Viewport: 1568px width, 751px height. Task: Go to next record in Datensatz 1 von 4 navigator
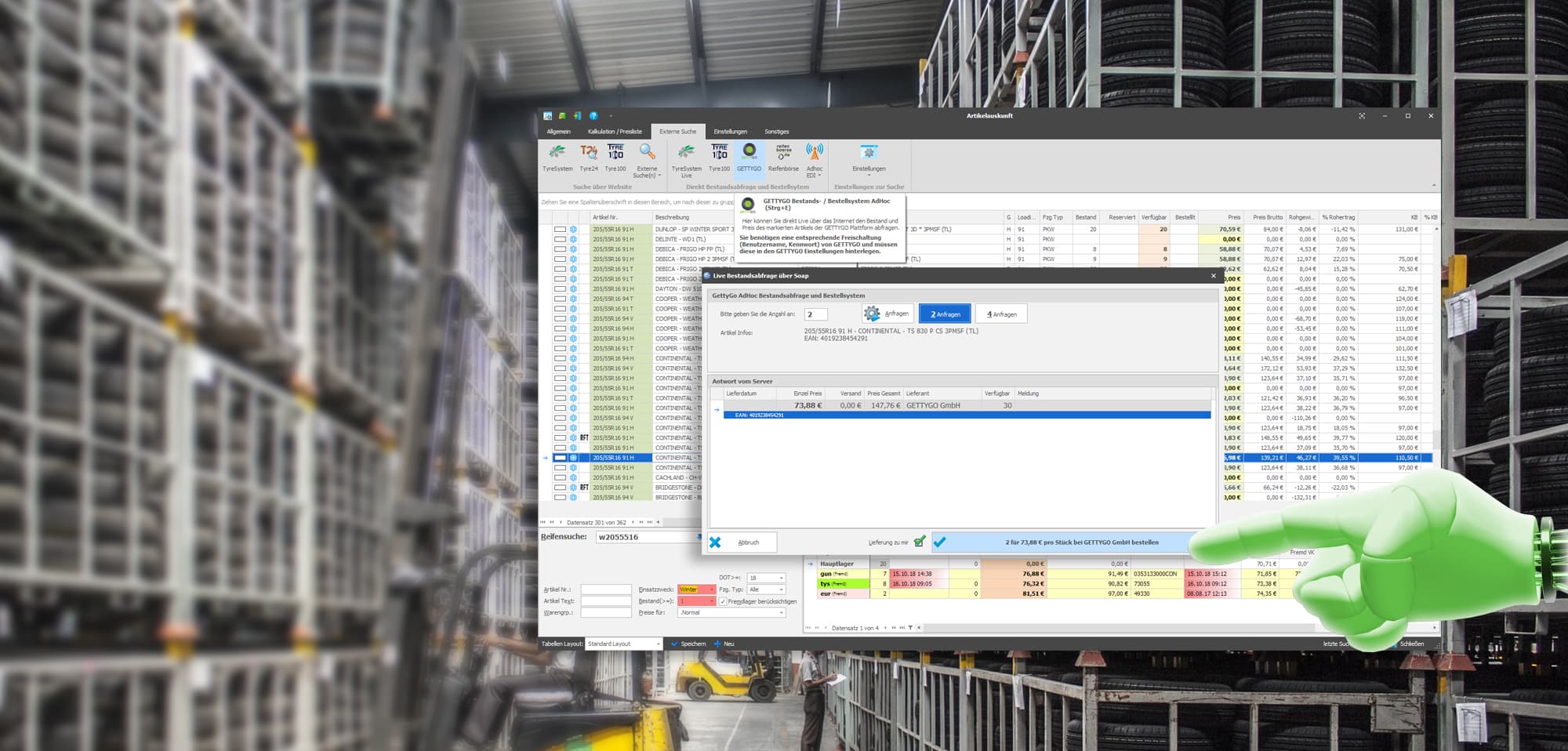pos(884,628)
